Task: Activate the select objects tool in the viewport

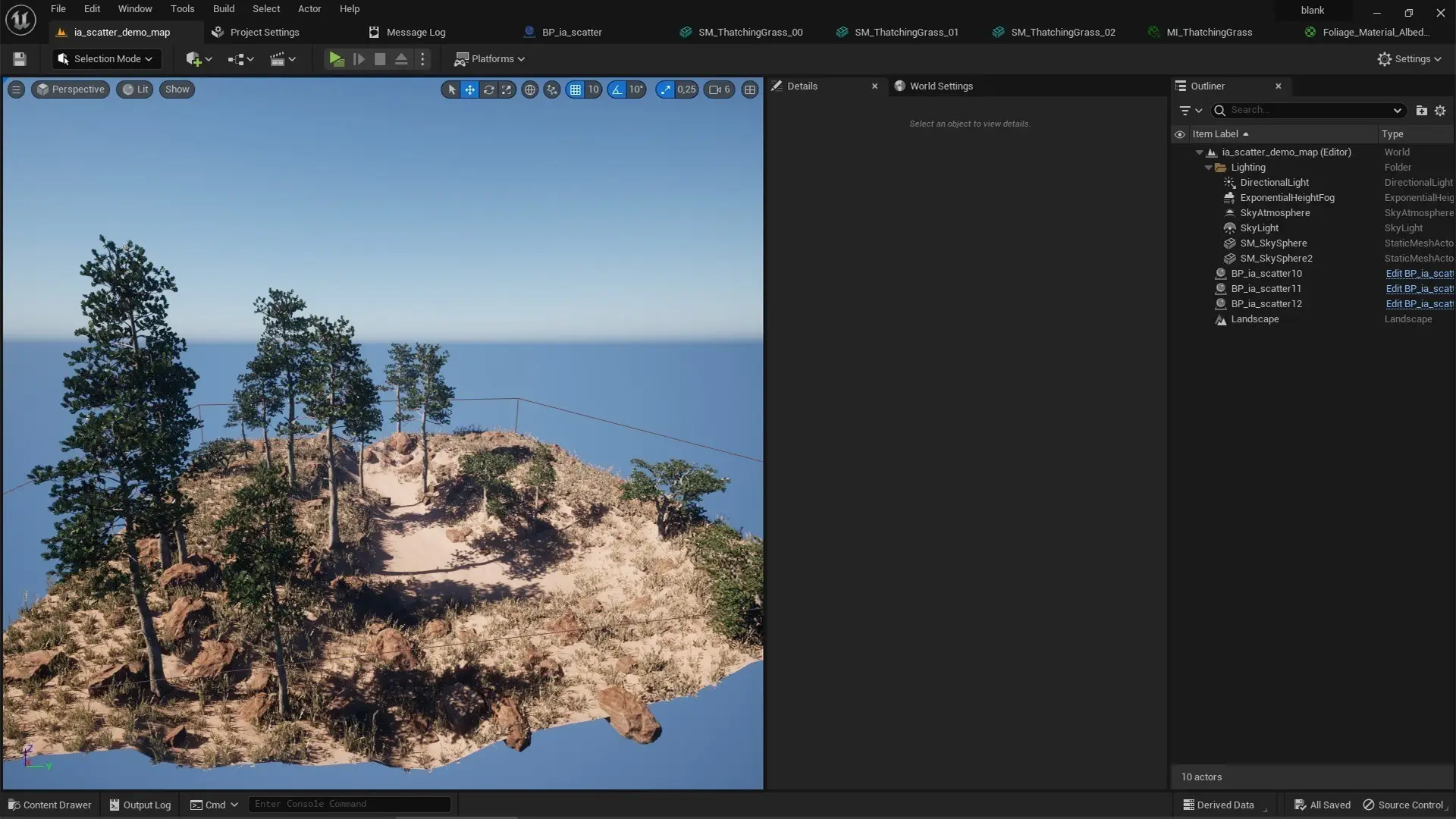Action: coord(451,89)
